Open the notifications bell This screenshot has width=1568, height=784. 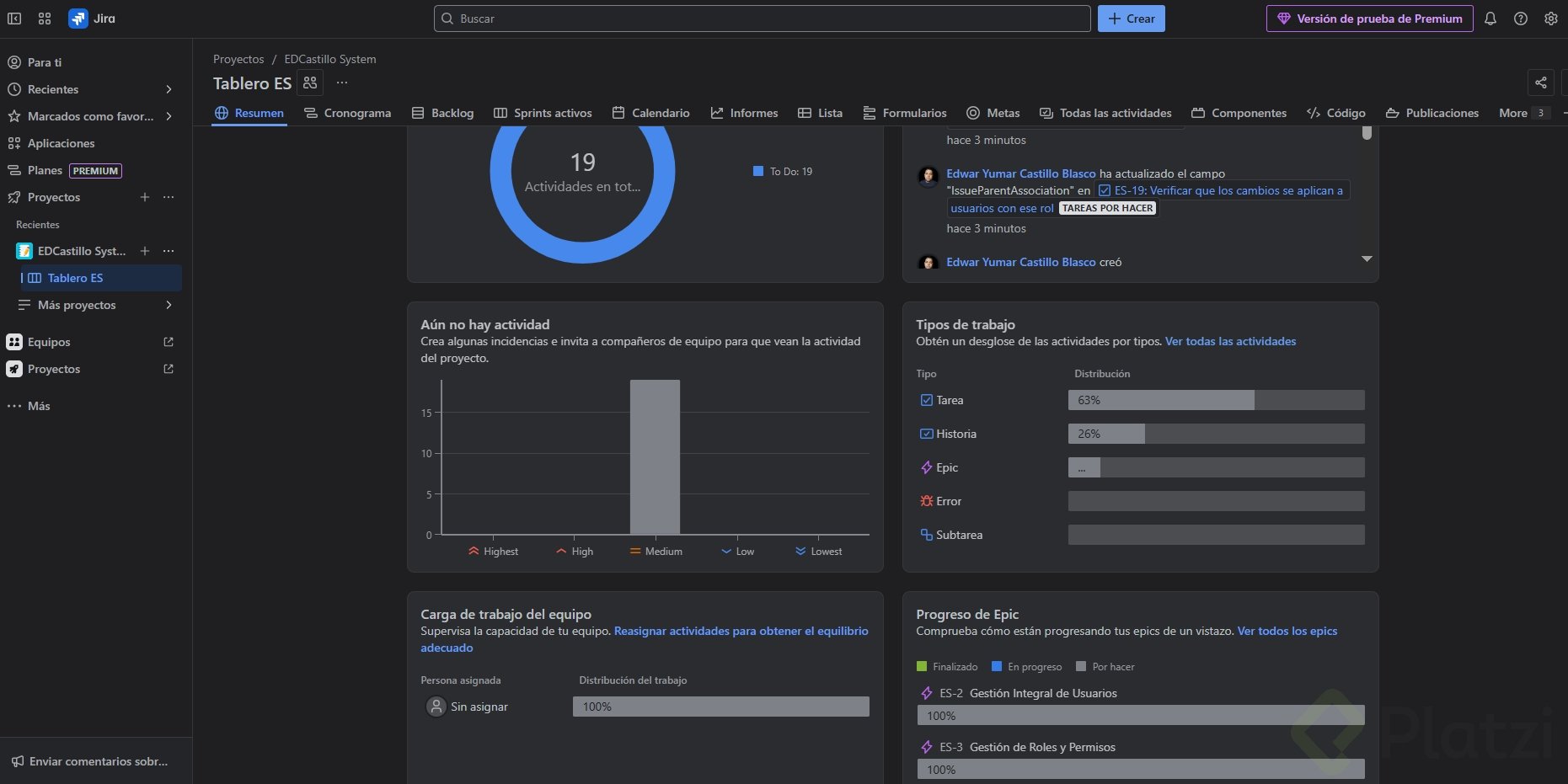click(1490, 19)
